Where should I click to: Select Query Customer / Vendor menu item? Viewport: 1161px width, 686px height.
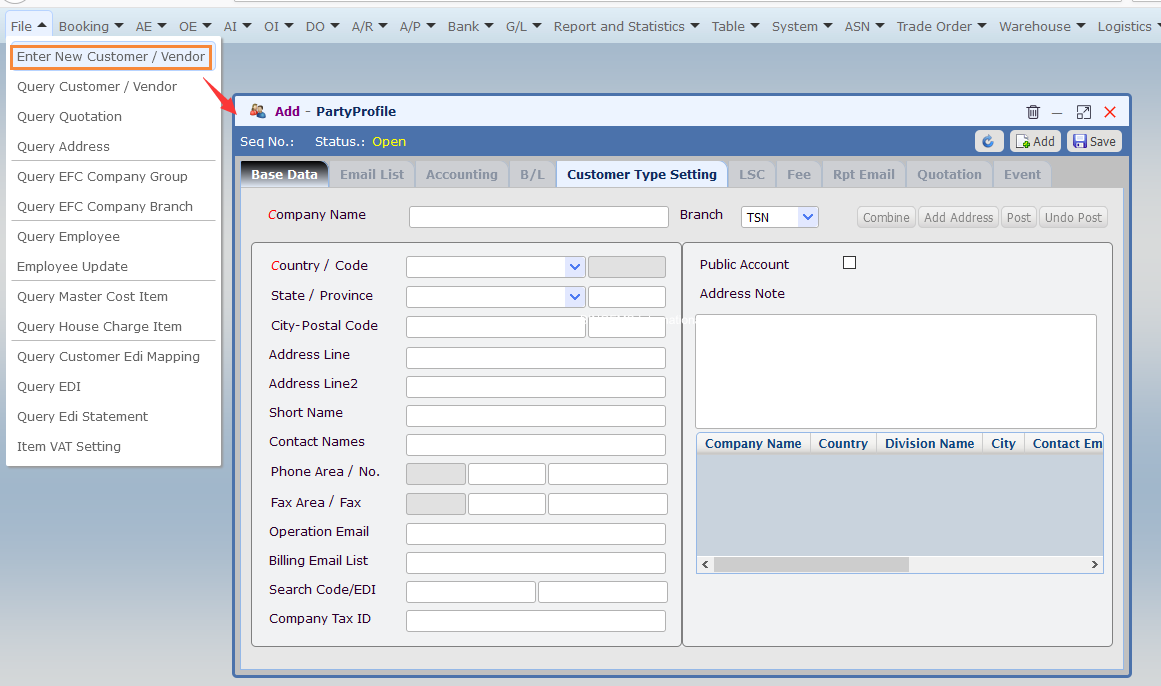click(97, 87)
